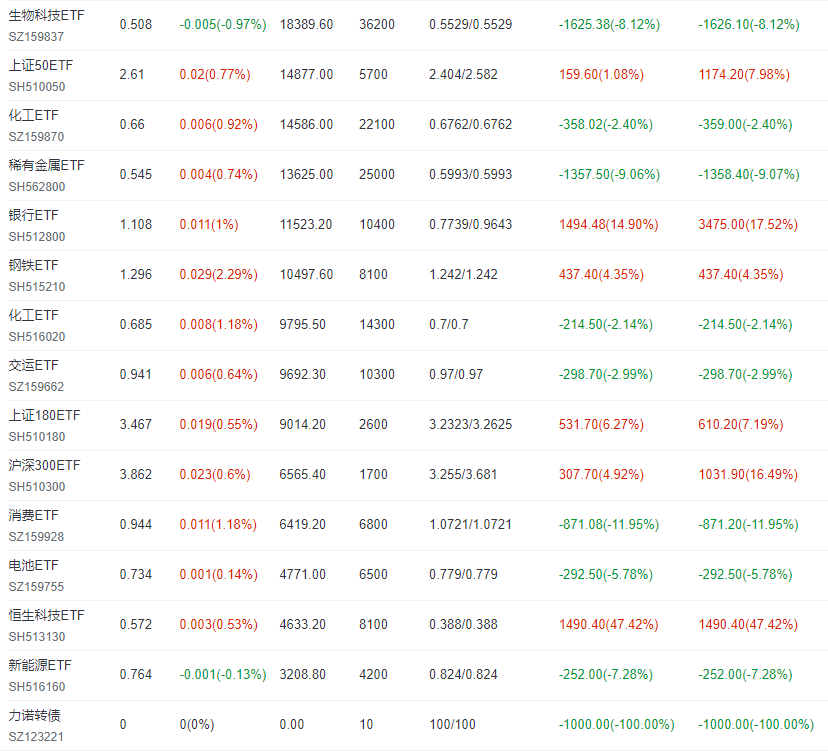Screen dimensions: 828x752
Task: Click the change value -0.005(-0.97%)
Action: pyautogui.click(x=223, y=25)
